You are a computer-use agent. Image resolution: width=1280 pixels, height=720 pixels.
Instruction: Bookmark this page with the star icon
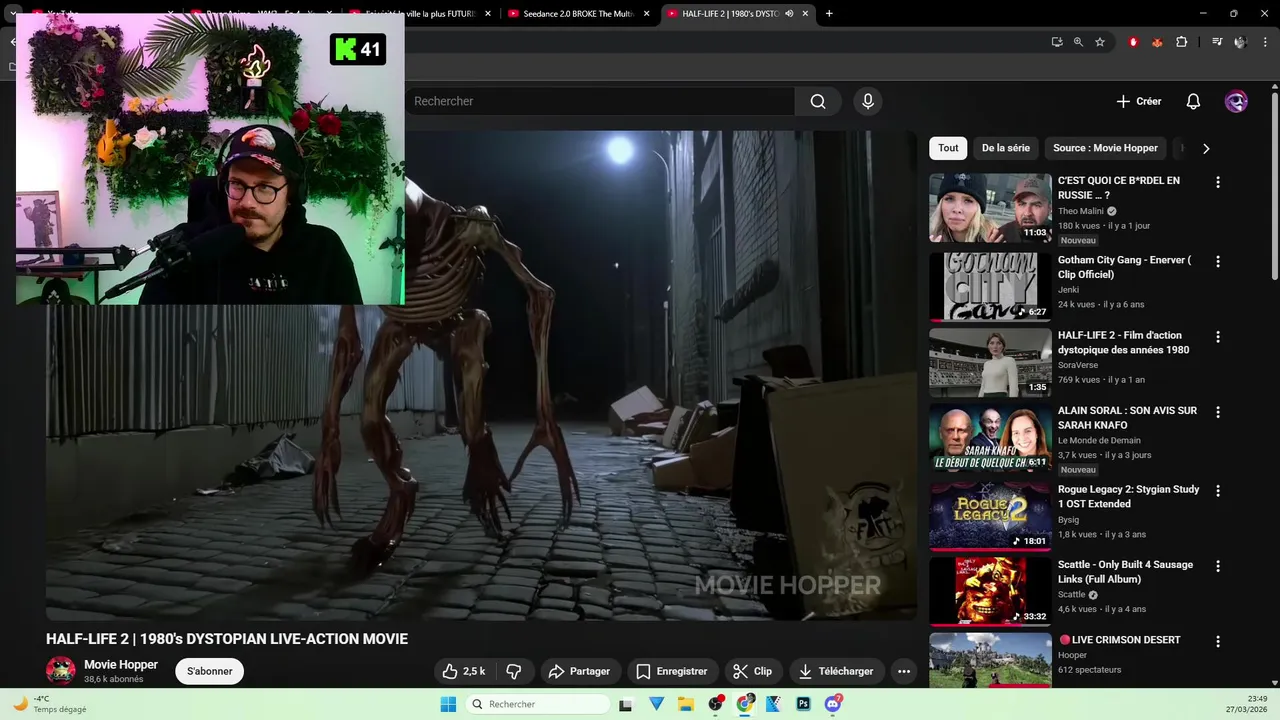[x=1100, y=42]
